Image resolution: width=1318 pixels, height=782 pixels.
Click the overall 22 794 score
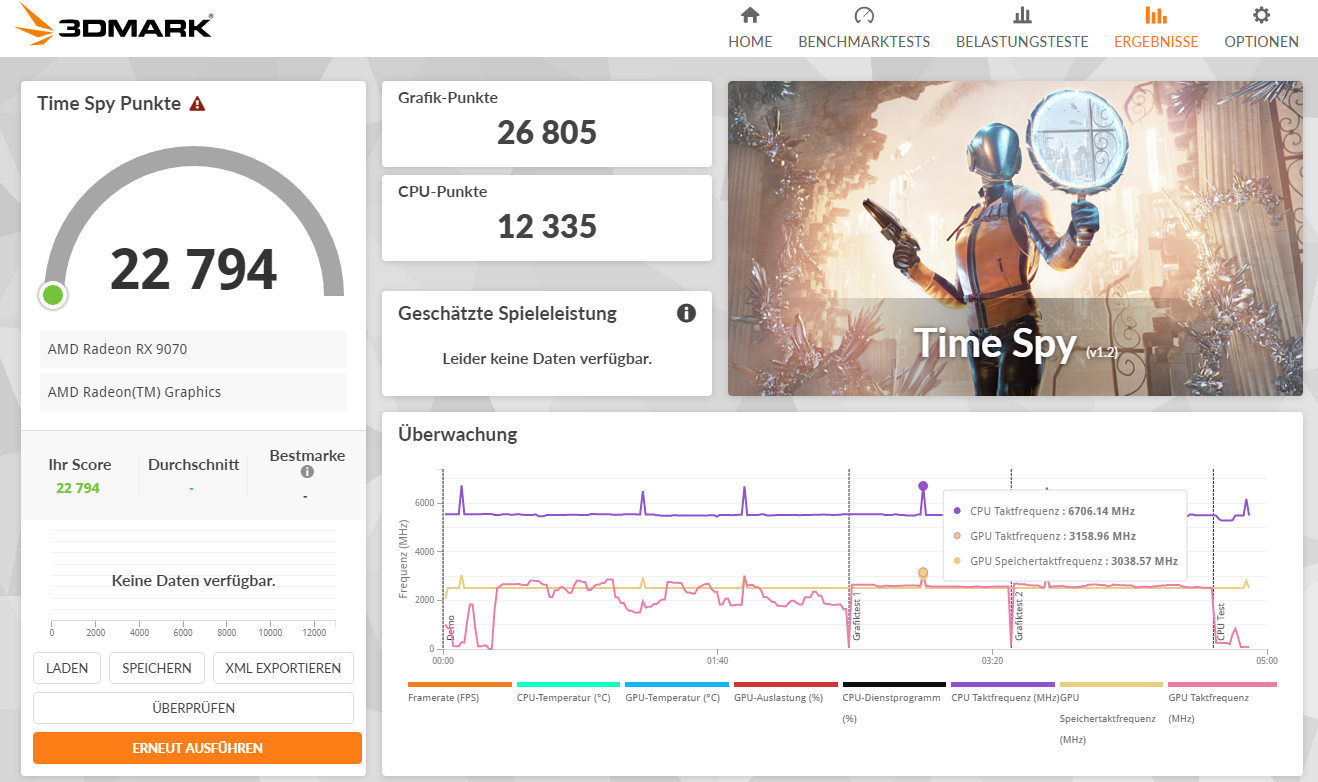(193, 269)
